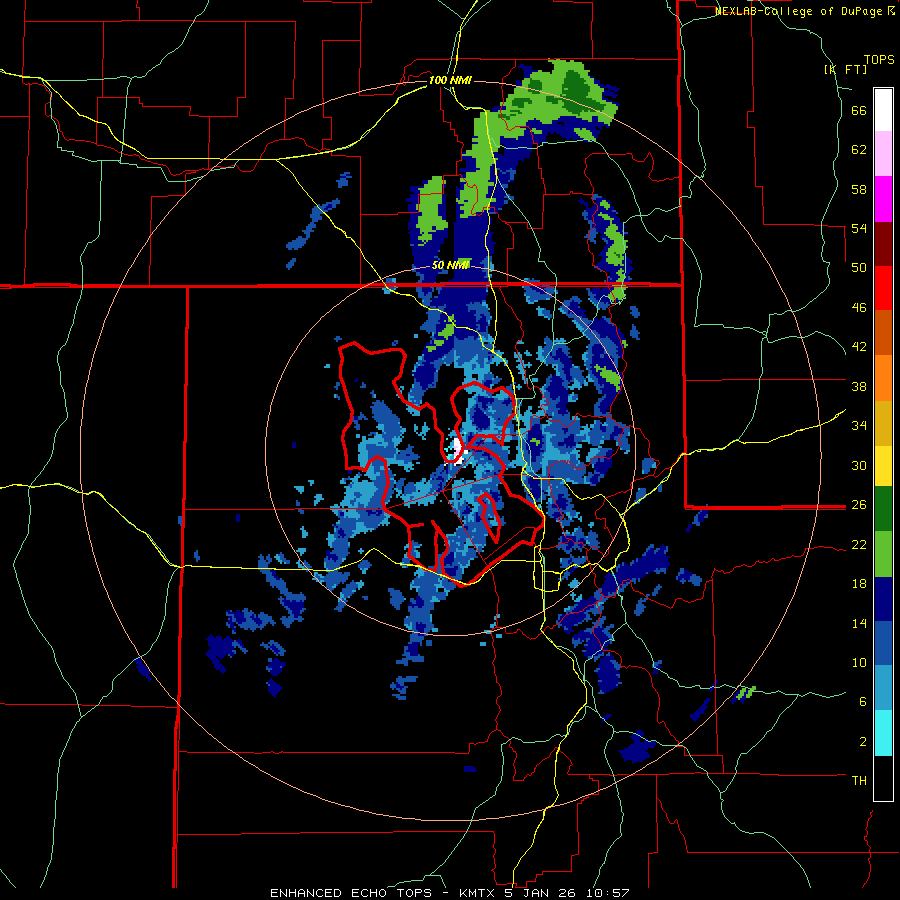Viewport: 900px width, 900px height.
Task: Click the legend value 22
Action: point(859,544)
